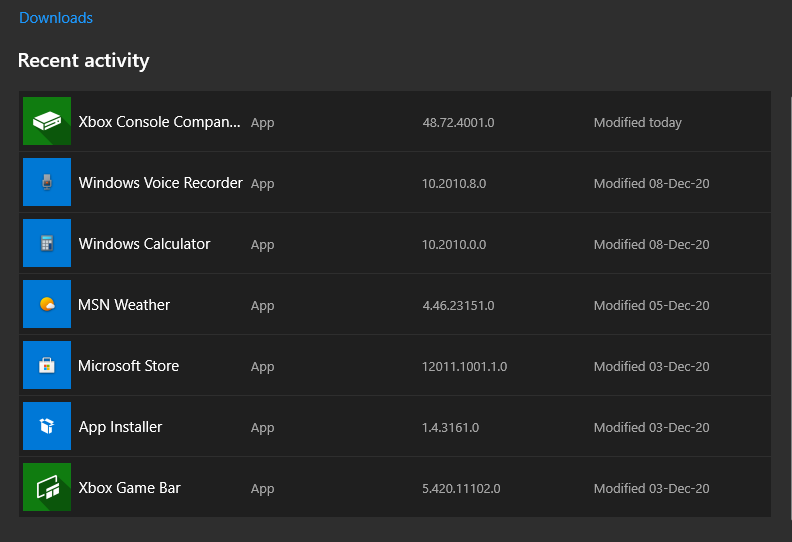Click the 'Modified today' date text
Viewport: 792px width, 542px height.
tap(637, 123)
